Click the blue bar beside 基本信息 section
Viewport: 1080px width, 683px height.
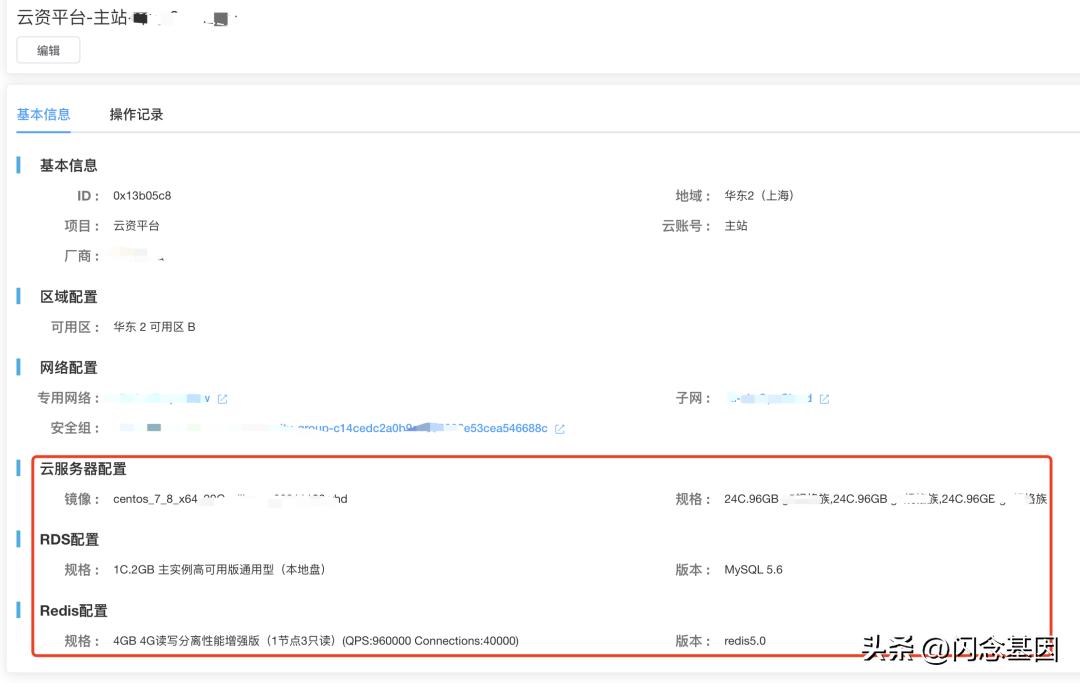point(18,165)
